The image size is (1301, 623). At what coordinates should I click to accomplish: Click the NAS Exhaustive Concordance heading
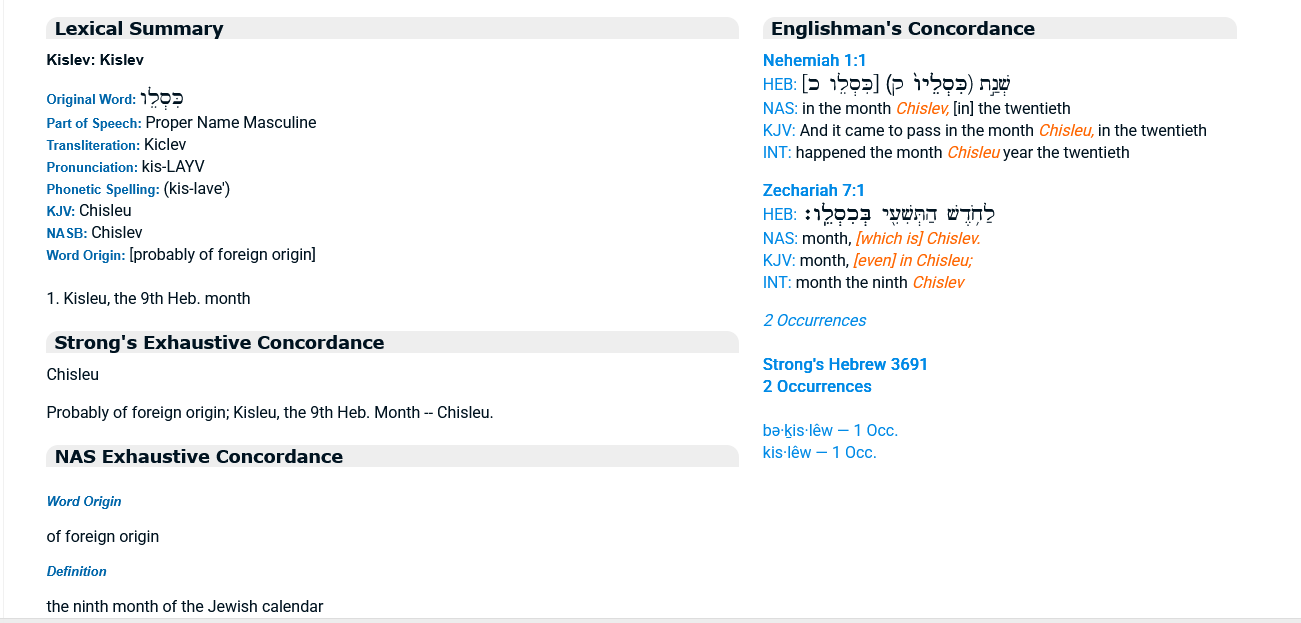coord(198,457)
